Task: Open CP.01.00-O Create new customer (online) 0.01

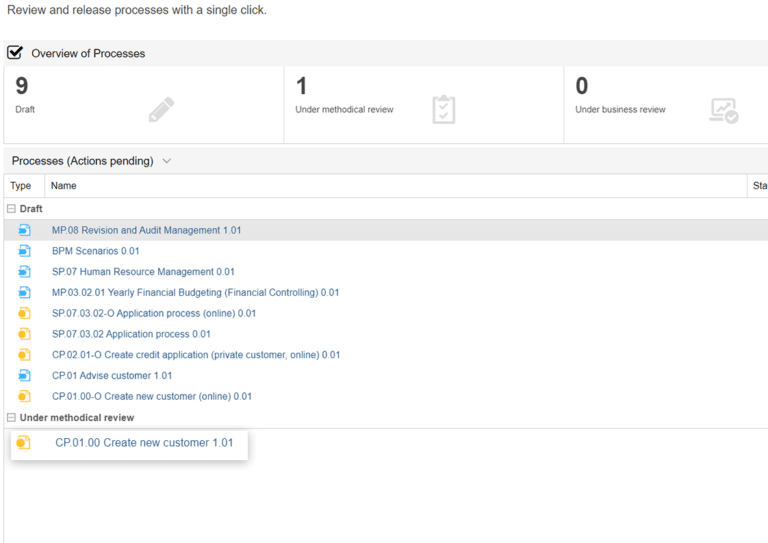Action: 151,397
